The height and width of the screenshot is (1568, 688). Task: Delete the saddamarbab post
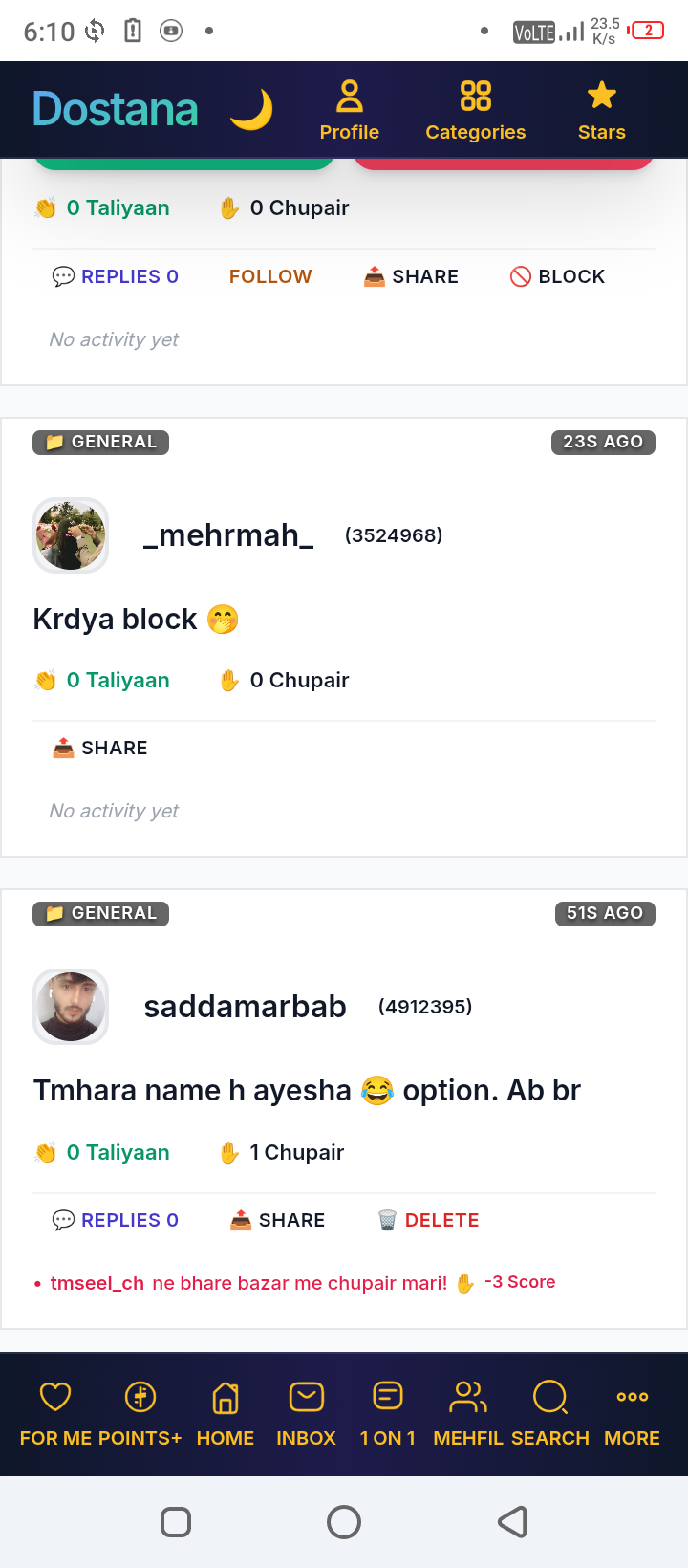point(428,1220)
